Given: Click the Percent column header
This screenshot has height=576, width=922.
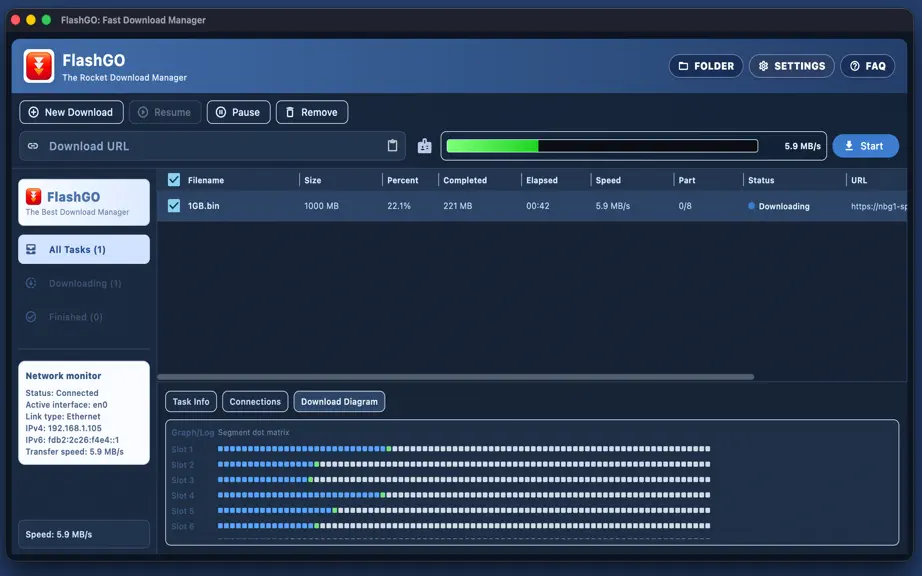Looking at the screenshot, I should pos(403,180).
